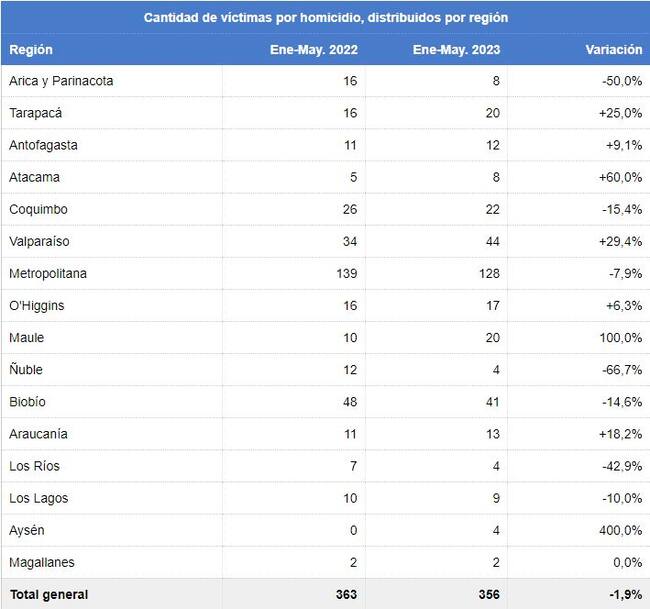650x609 pixels.
Task: Click the Maule variation value 100,0%
Action: tap(622, 337)
